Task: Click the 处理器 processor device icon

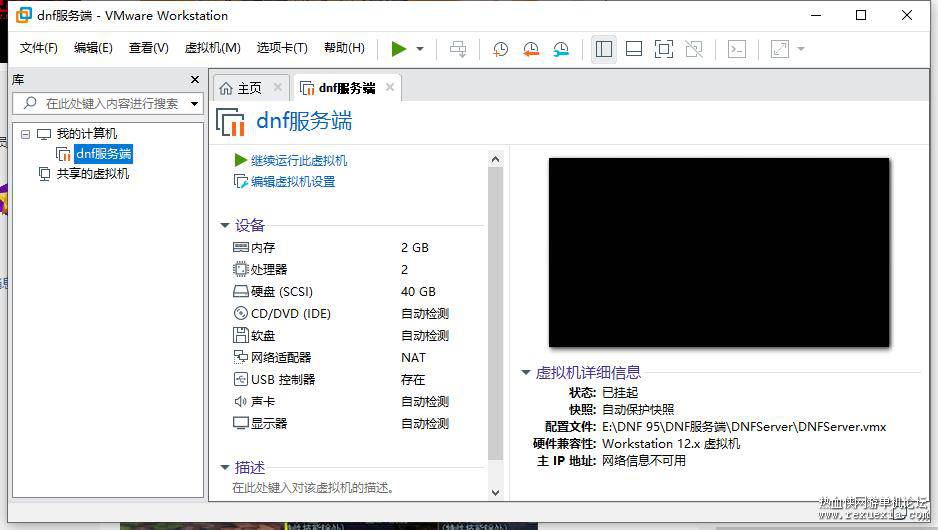Action: point(240,269)
